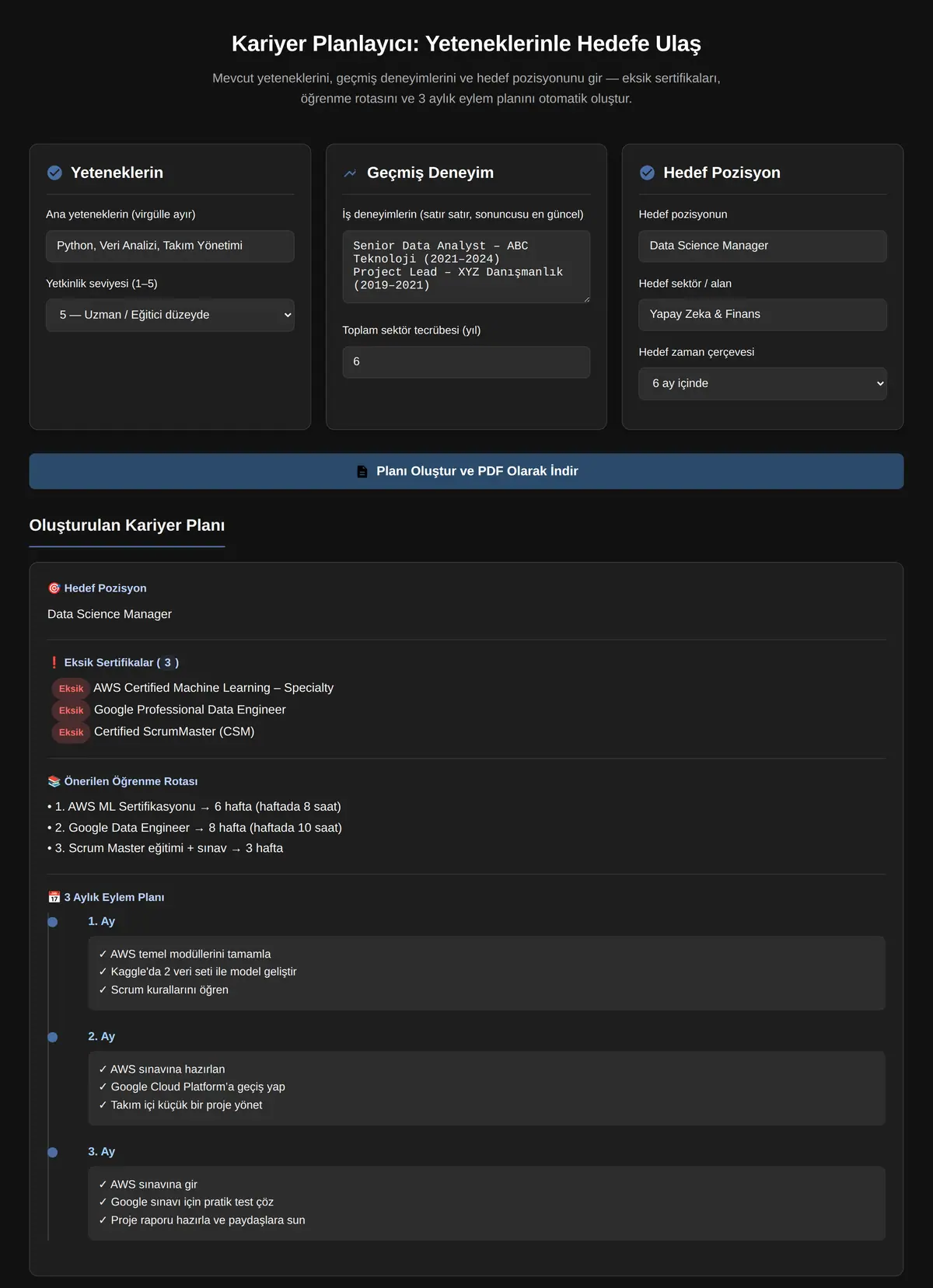Click the Google Data Engineer 8 hafta line
Viewport: 933px width, 1288px height.
(x=194, y=828)
